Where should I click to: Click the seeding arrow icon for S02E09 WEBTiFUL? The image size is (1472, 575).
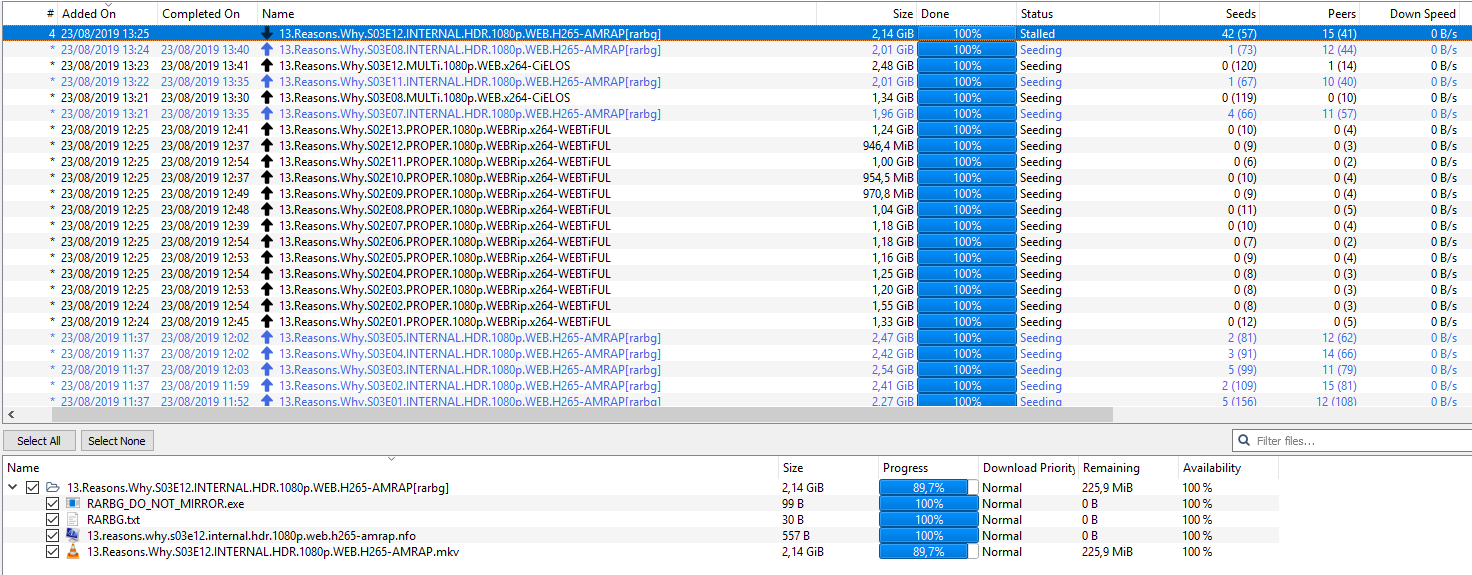click(x=267, y=193)
